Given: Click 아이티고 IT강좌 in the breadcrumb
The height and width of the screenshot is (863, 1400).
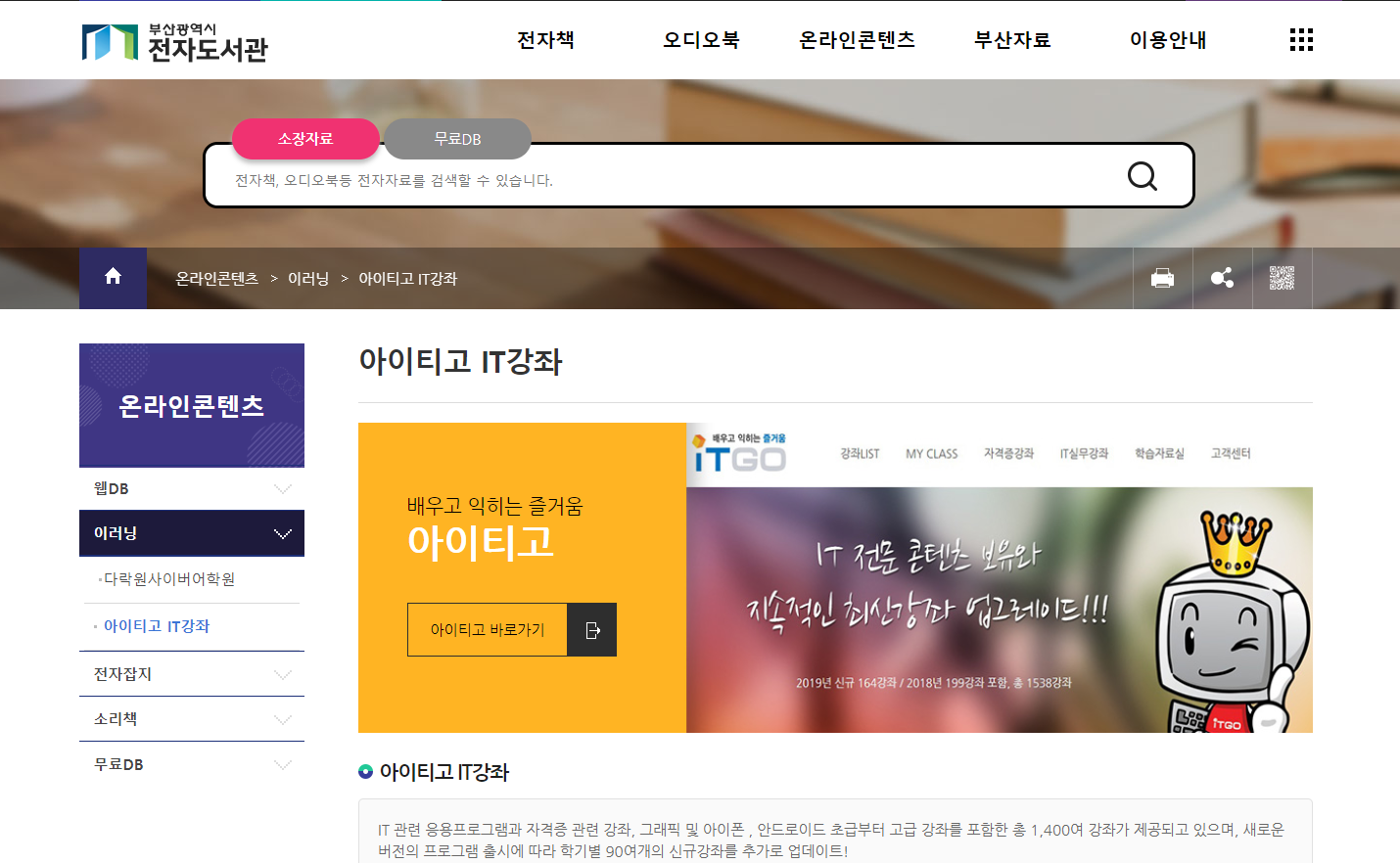Looking at the screenshot, I should [x=407, y=279].
